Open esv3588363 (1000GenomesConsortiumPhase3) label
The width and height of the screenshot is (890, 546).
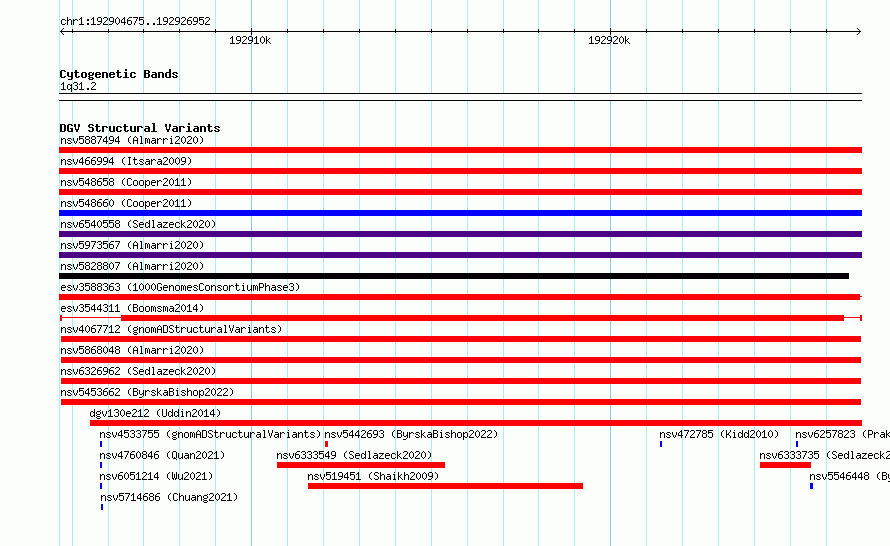click(180, 287)
